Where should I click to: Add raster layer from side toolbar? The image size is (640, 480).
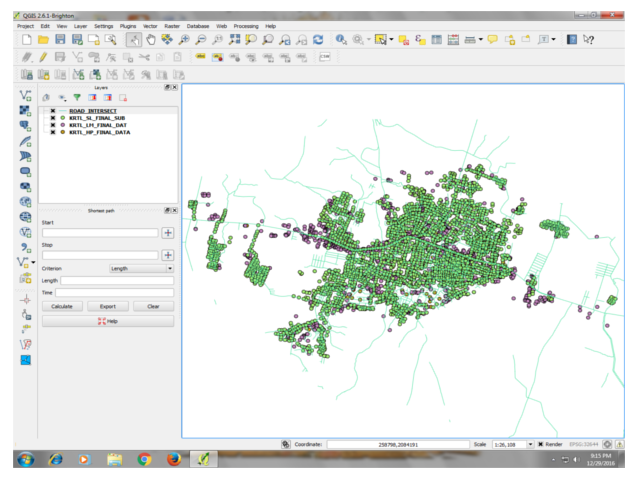click(x=25, y=111)
